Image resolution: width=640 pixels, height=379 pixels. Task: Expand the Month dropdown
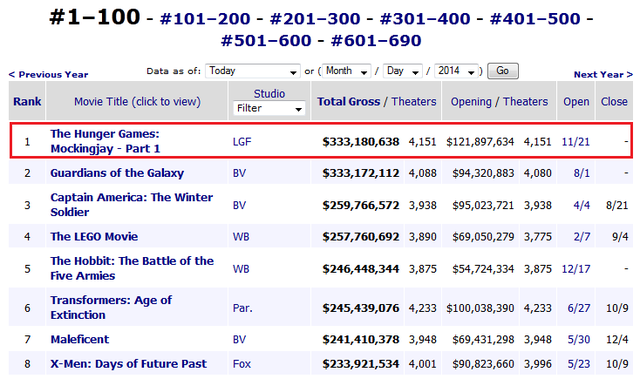coord(347,71)
